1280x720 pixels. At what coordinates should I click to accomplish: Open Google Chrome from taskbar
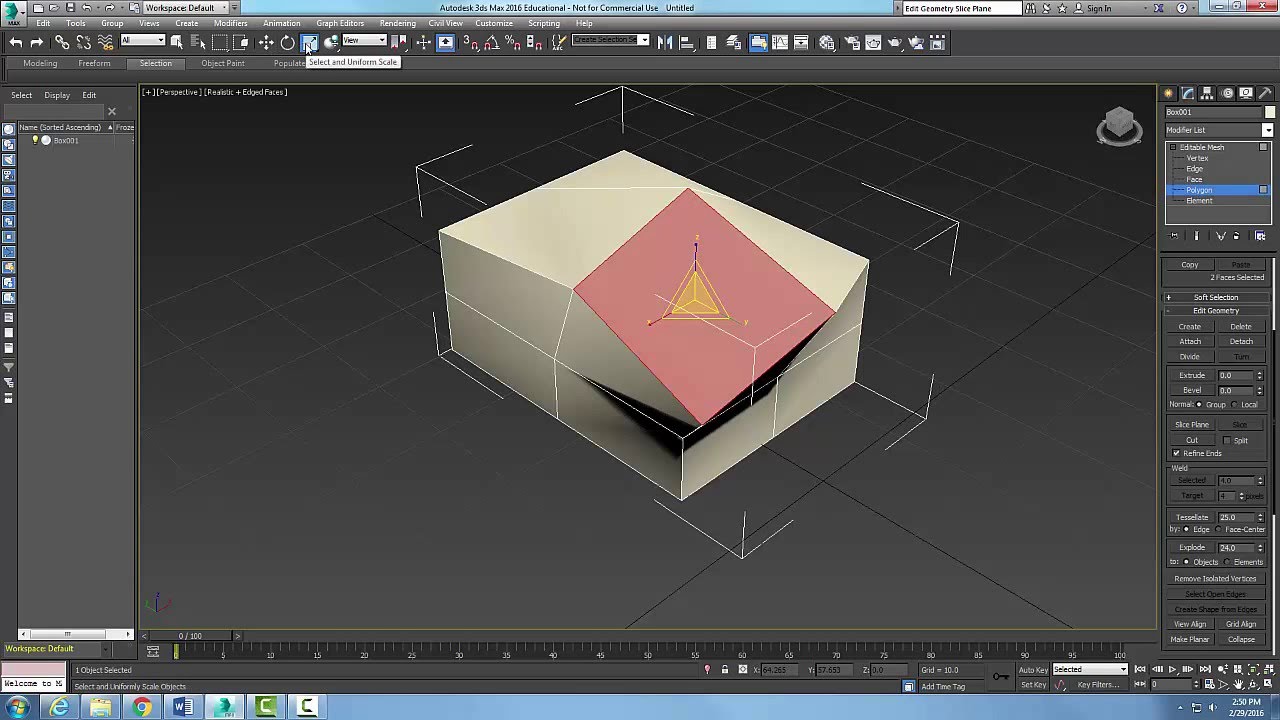pyautogui.click(x=142, y=707)
